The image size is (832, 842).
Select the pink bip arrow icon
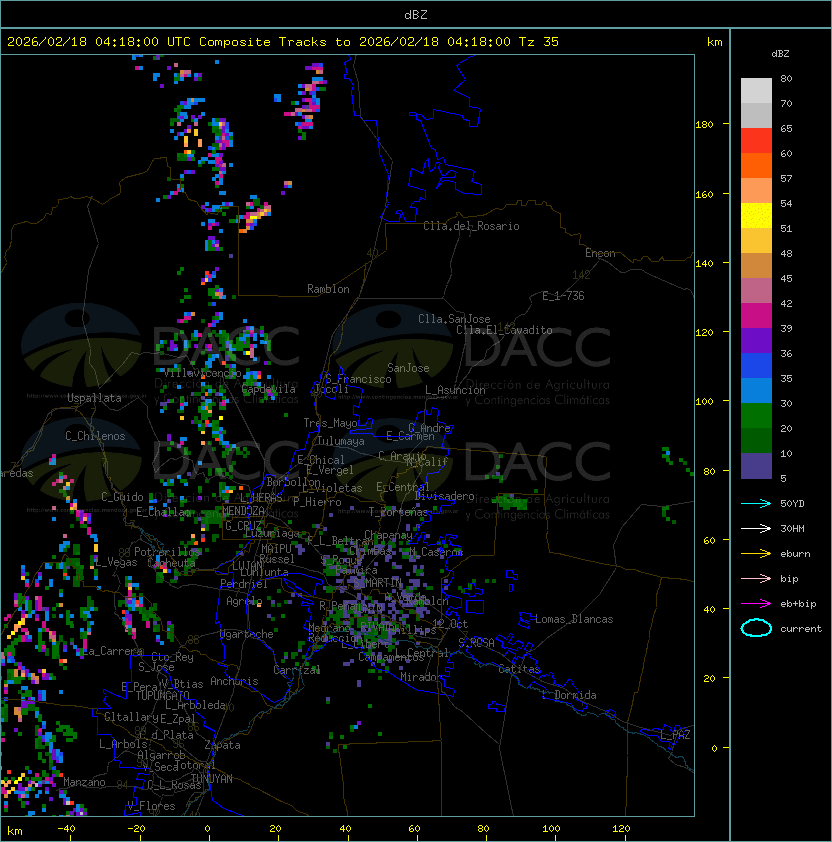[756, 579]
